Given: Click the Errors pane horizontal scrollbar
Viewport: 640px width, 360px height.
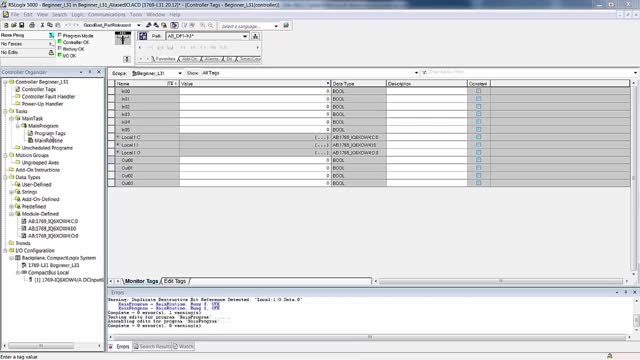Looking at the screenshot, I should [369, 337].
